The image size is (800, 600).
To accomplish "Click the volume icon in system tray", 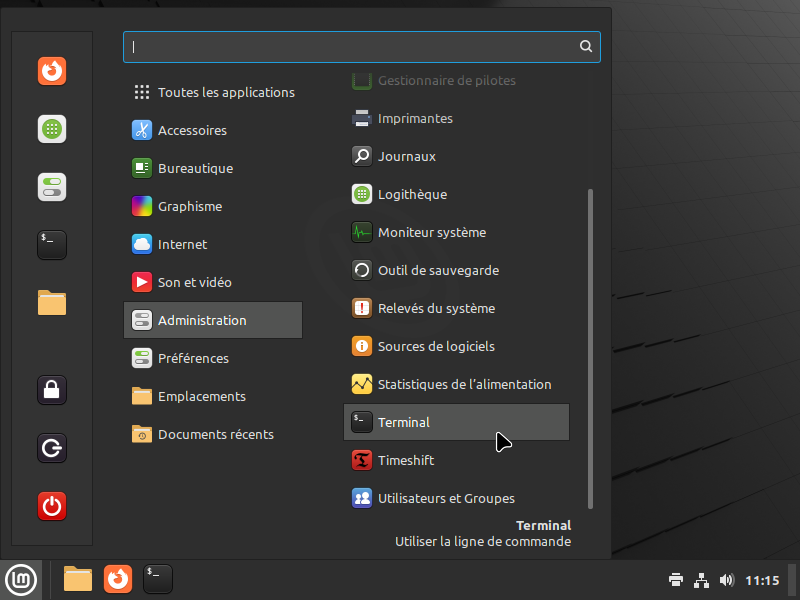I will pyautogui.click(x=727, y=580).
